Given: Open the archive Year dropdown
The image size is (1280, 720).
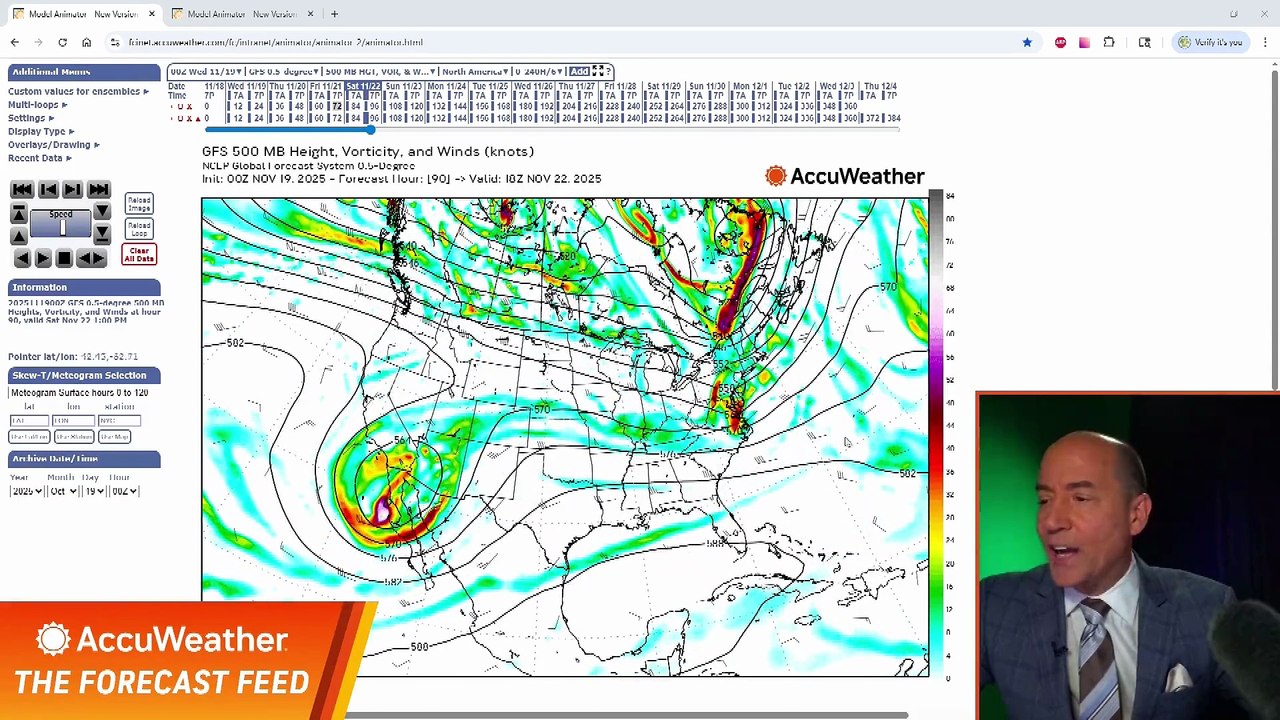Looking at the screenshot, I should pos(26,491).
